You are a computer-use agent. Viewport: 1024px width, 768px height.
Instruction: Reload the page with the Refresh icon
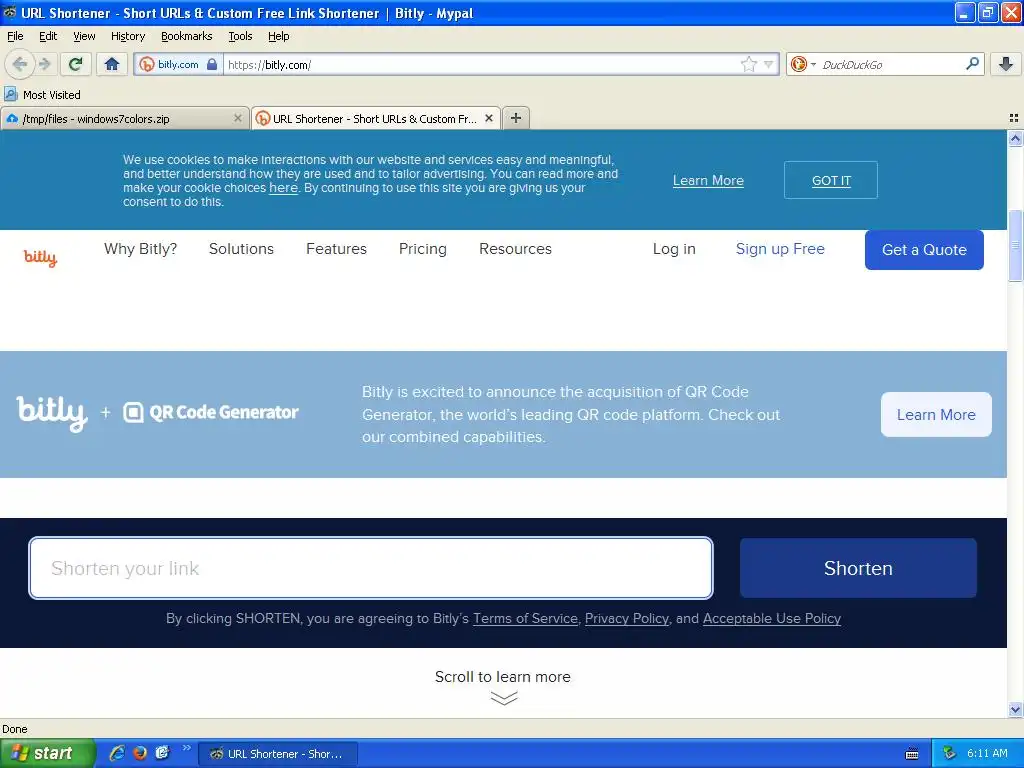tap(76, 64)
